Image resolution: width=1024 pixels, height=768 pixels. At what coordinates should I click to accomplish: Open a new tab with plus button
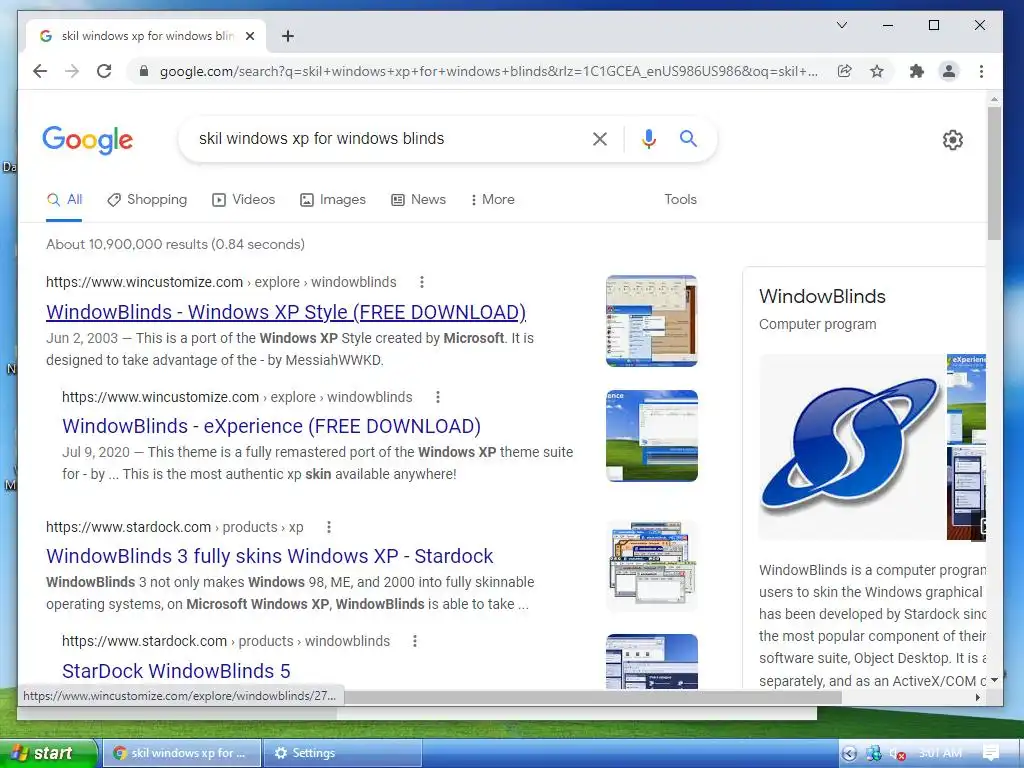point(288,36)
